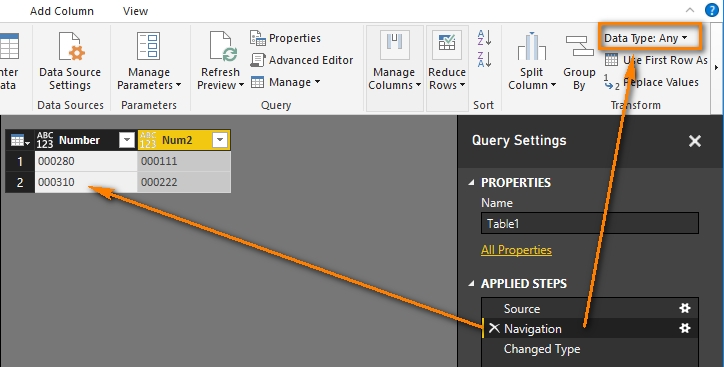Click Num2 column data type icon

pyautogui.click(x=148, y=140)
